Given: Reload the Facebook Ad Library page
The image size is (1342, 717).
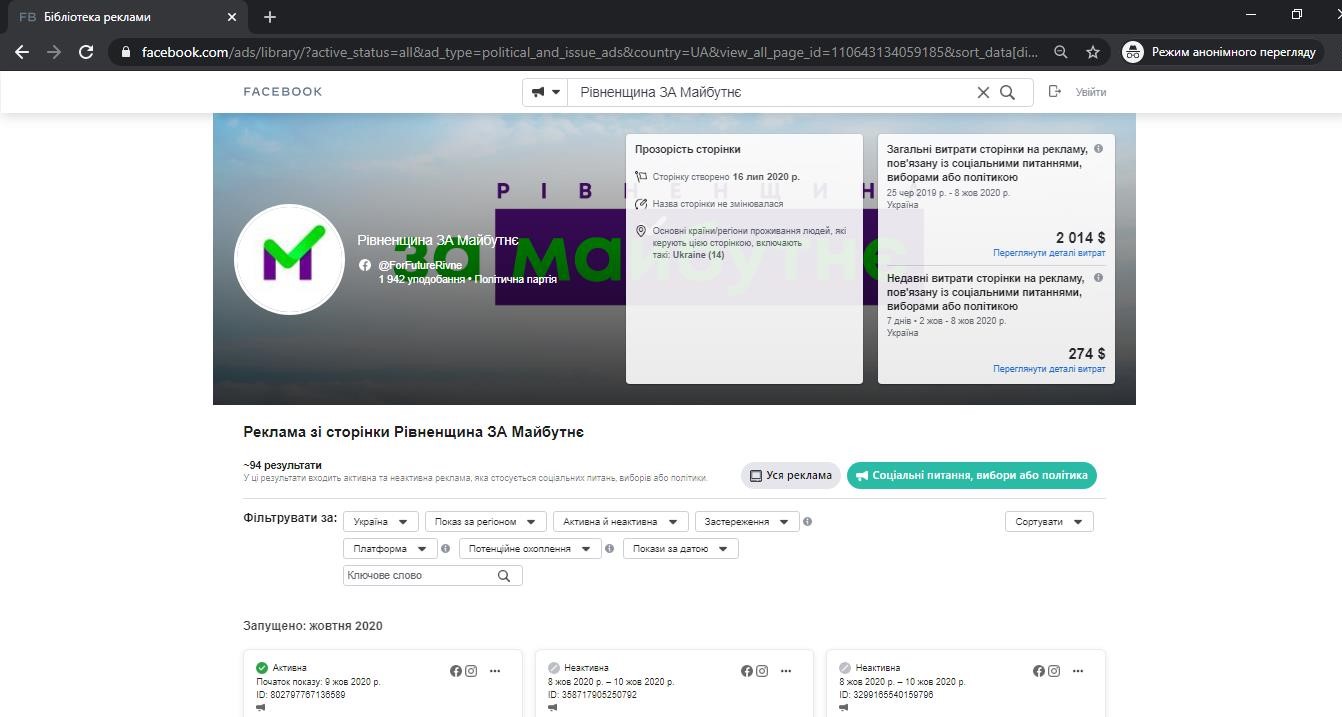Looking at the screenshot, I should pos(86,52).
